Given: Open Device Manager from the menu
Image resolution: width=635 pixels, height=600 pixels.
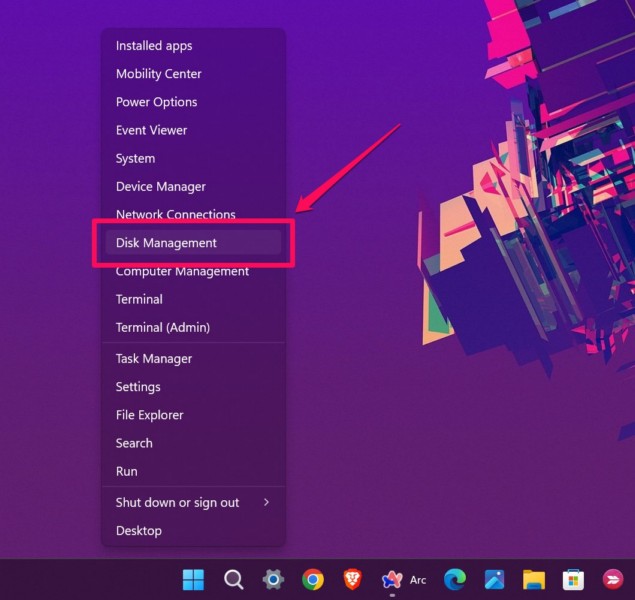Looking at the screenshot, I should (x=161, y=187).
